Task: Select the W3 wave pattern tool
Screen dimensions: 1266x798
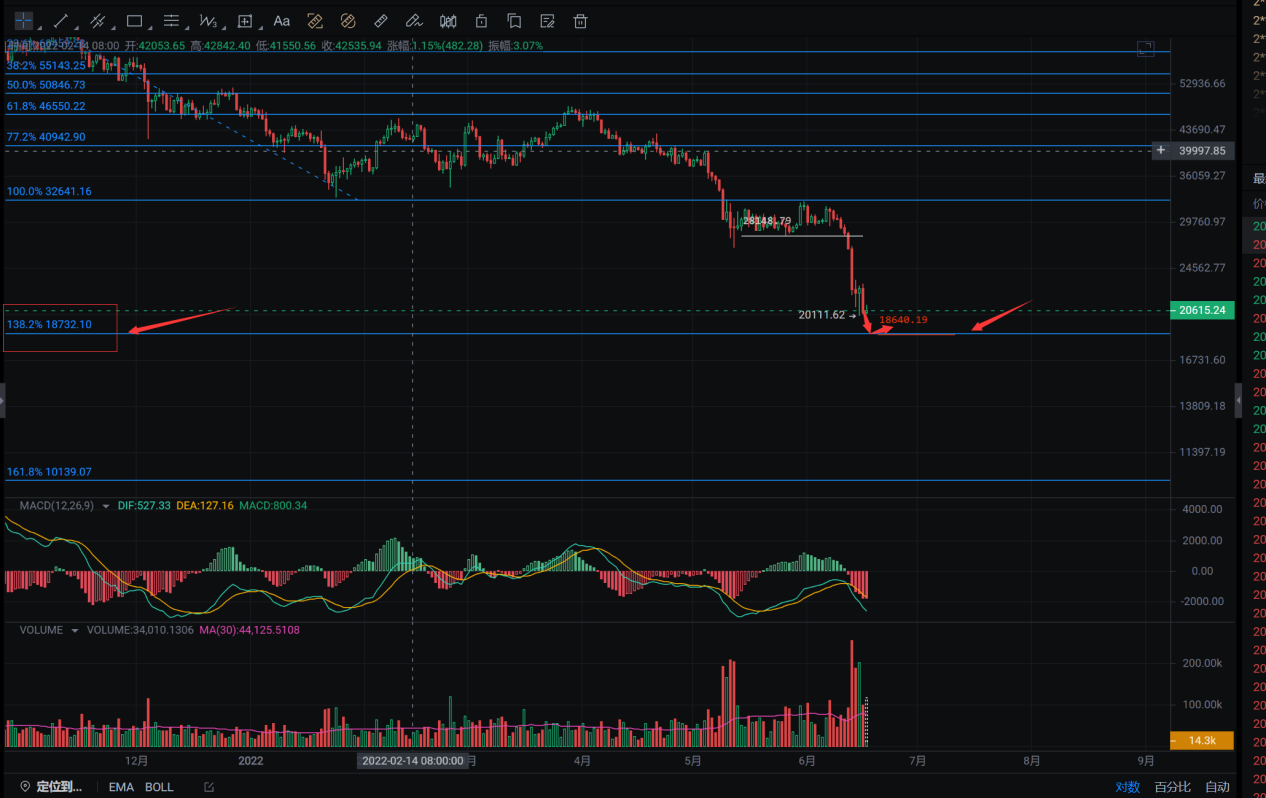Action: [x=208, y=20]
